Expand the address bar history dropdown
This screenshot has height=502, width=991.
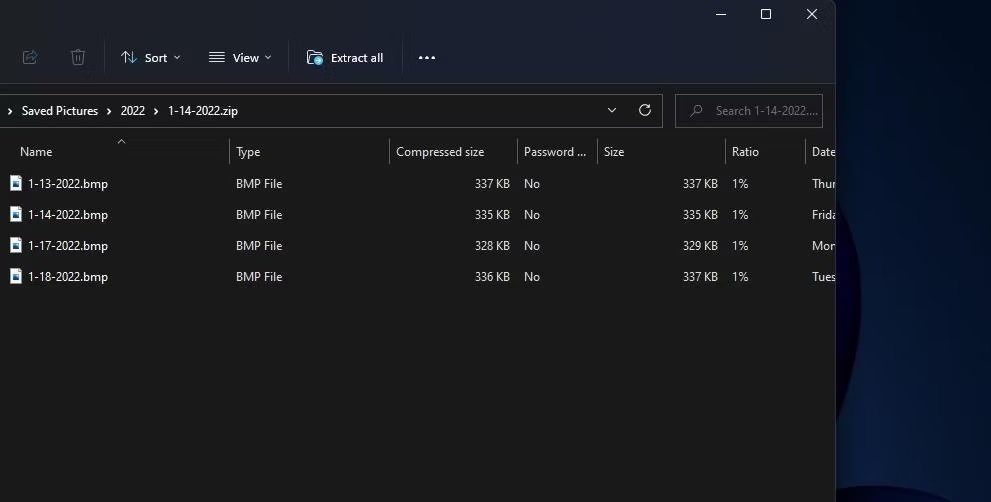[x=612, y=110]
